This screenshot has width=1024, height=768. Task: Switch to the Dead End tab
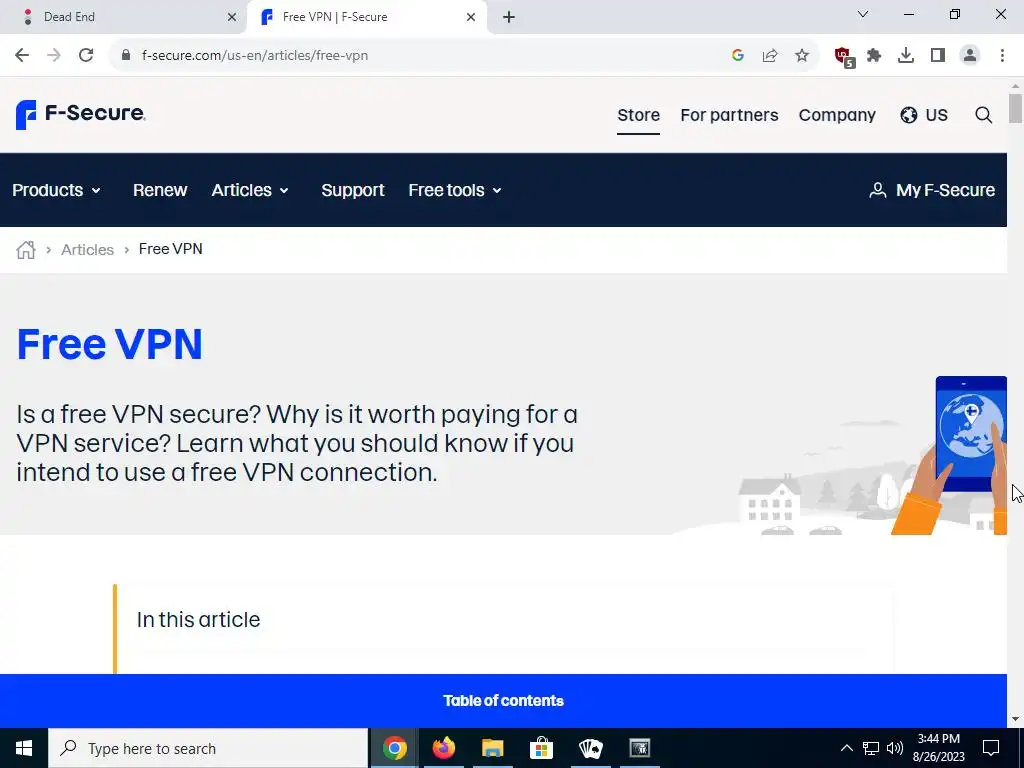(x=124, y=17)
